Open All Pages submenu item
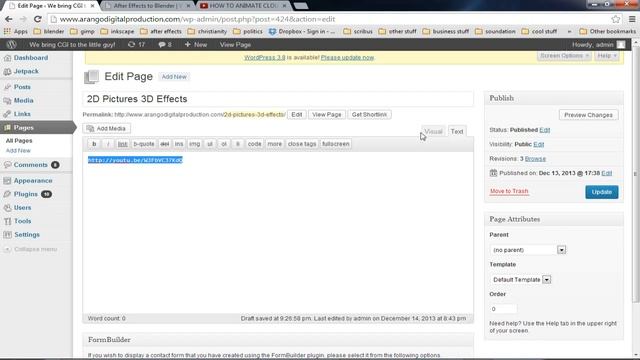 [19, 140]
